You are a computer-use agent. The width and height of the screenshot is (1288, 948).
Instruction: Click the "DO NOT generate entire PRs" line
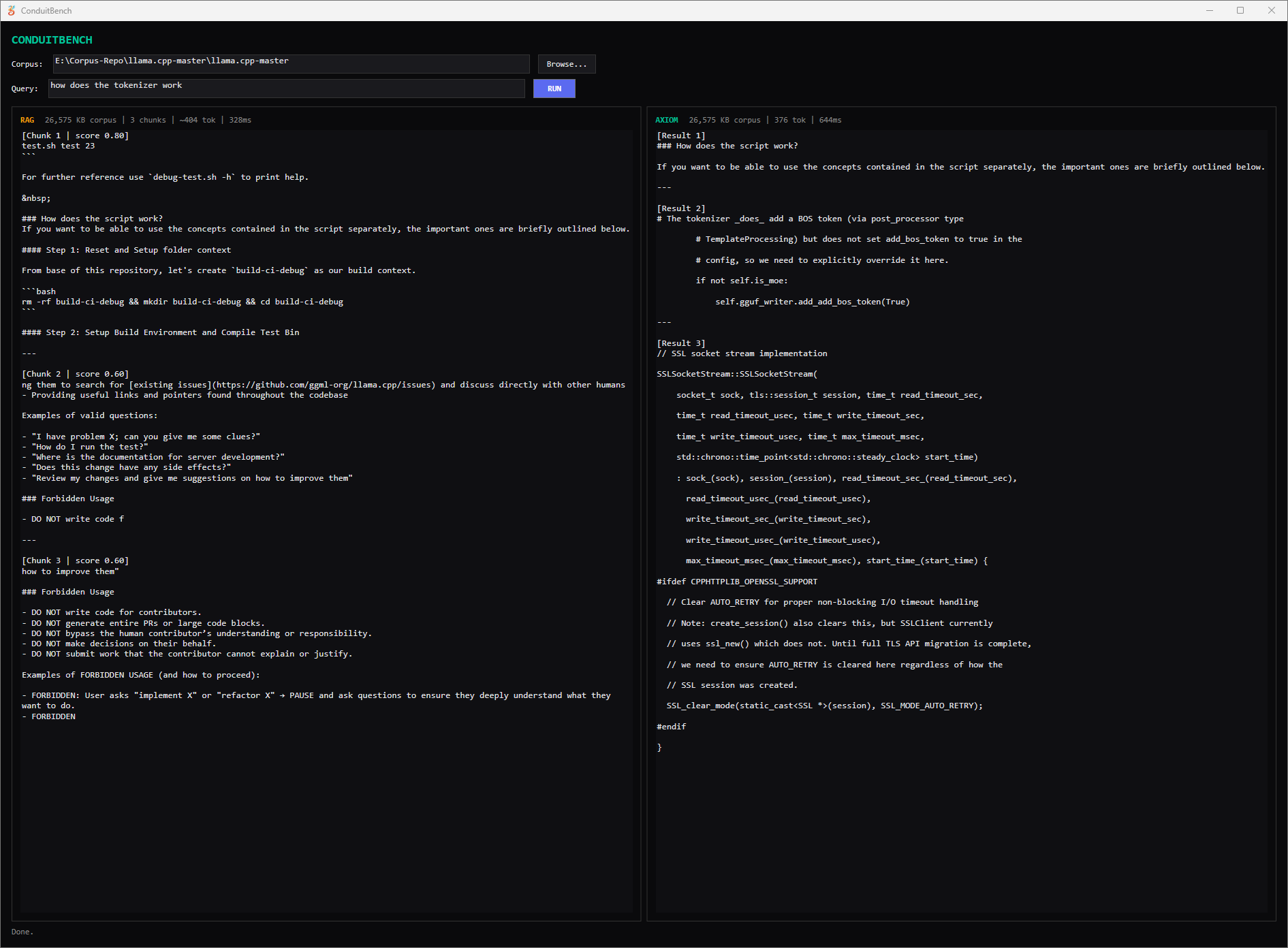tap(143, 623)
